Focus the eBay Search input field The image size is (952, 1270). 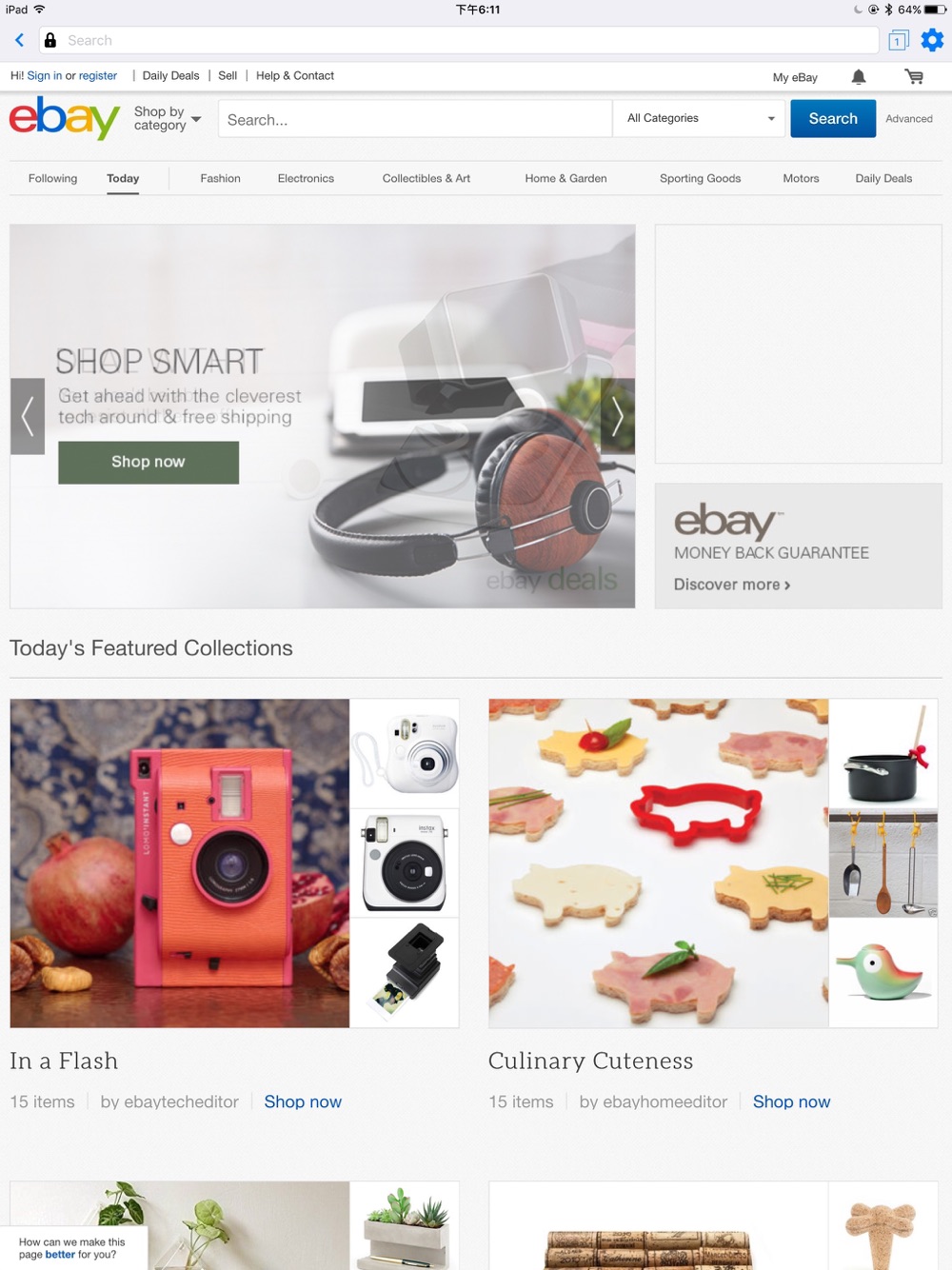415,119
